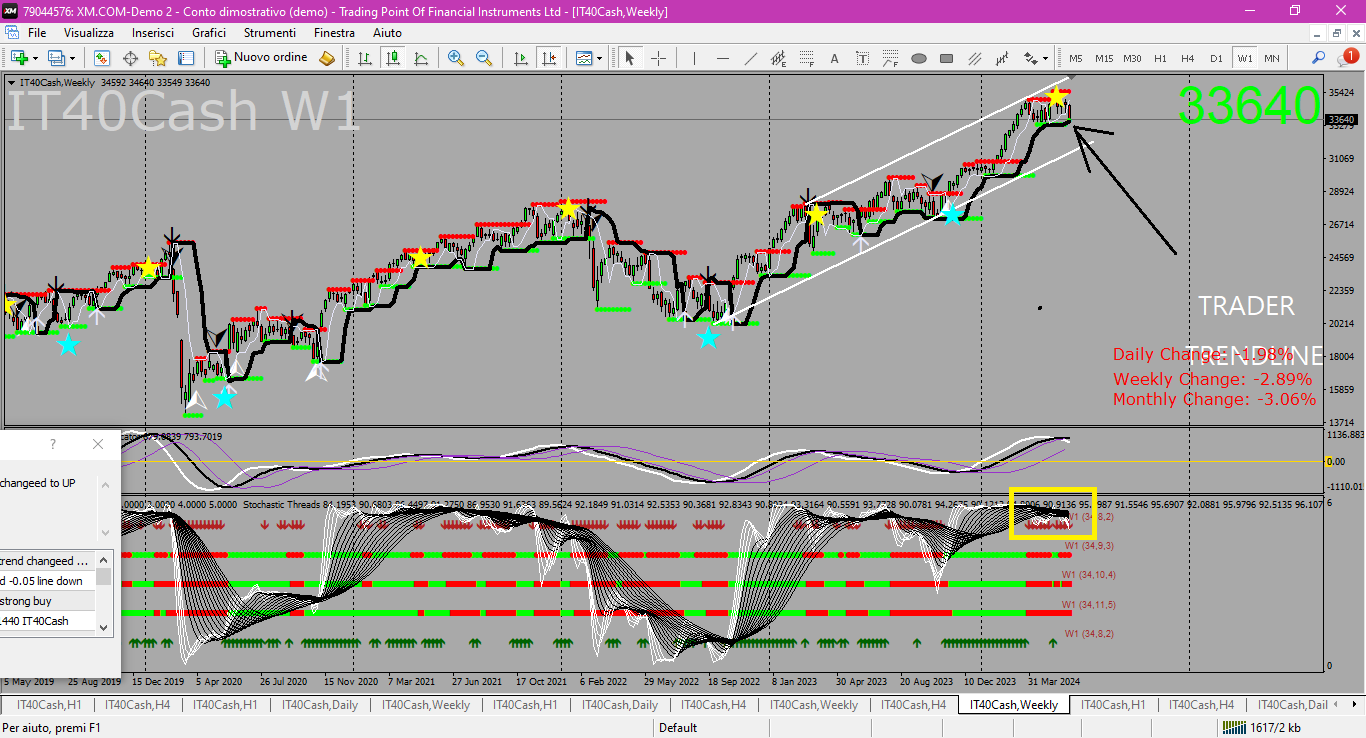Open the chart templates icon

[583, 58]
